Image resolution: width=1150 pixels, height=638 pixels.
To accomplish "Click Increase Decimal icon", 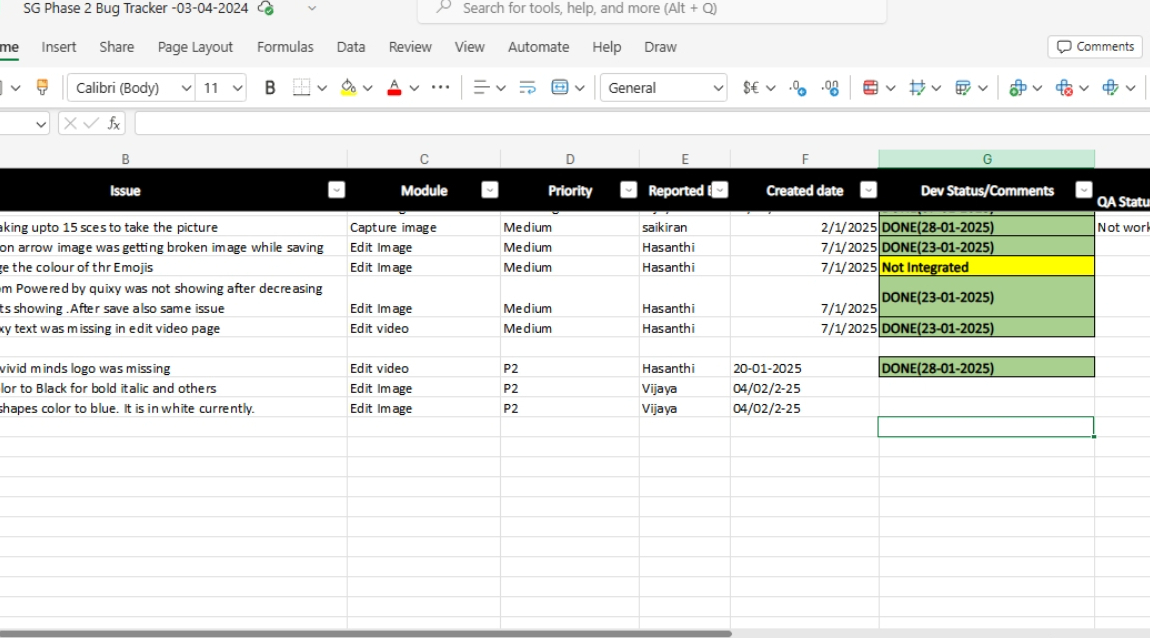I will click(830, 87).
